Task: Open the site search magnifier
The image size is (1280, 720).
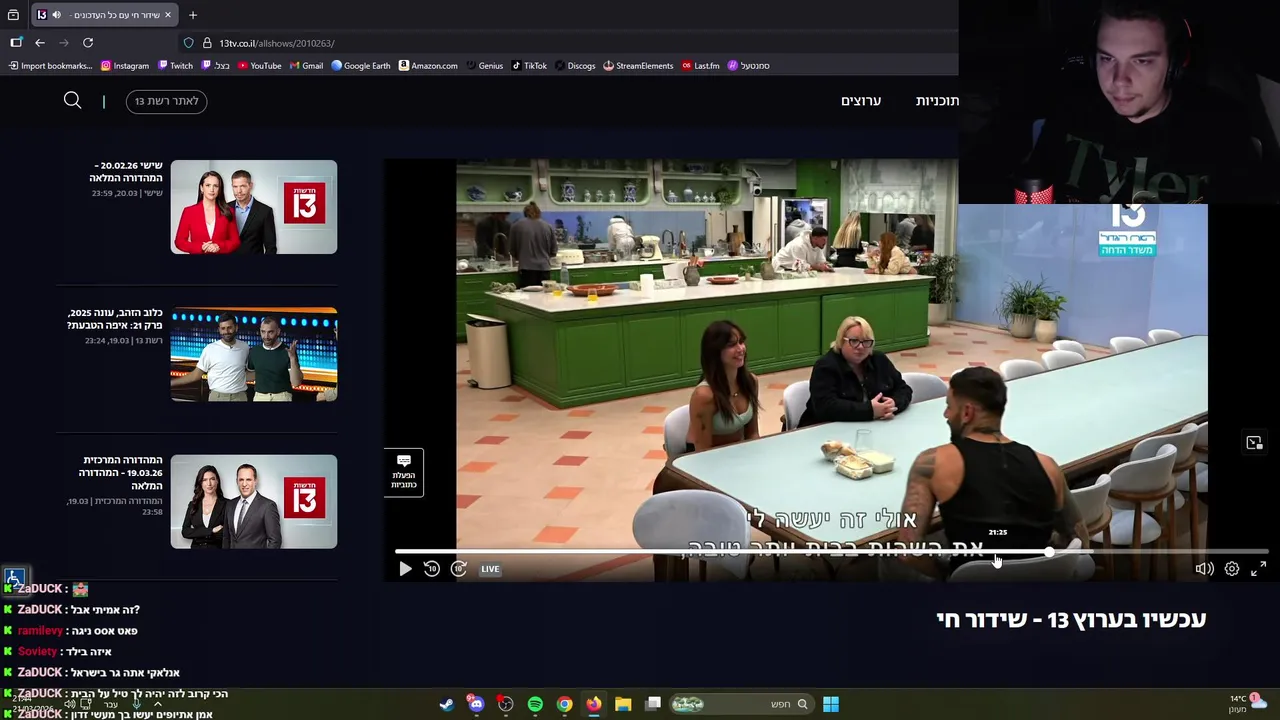Action: pos(72,100)
